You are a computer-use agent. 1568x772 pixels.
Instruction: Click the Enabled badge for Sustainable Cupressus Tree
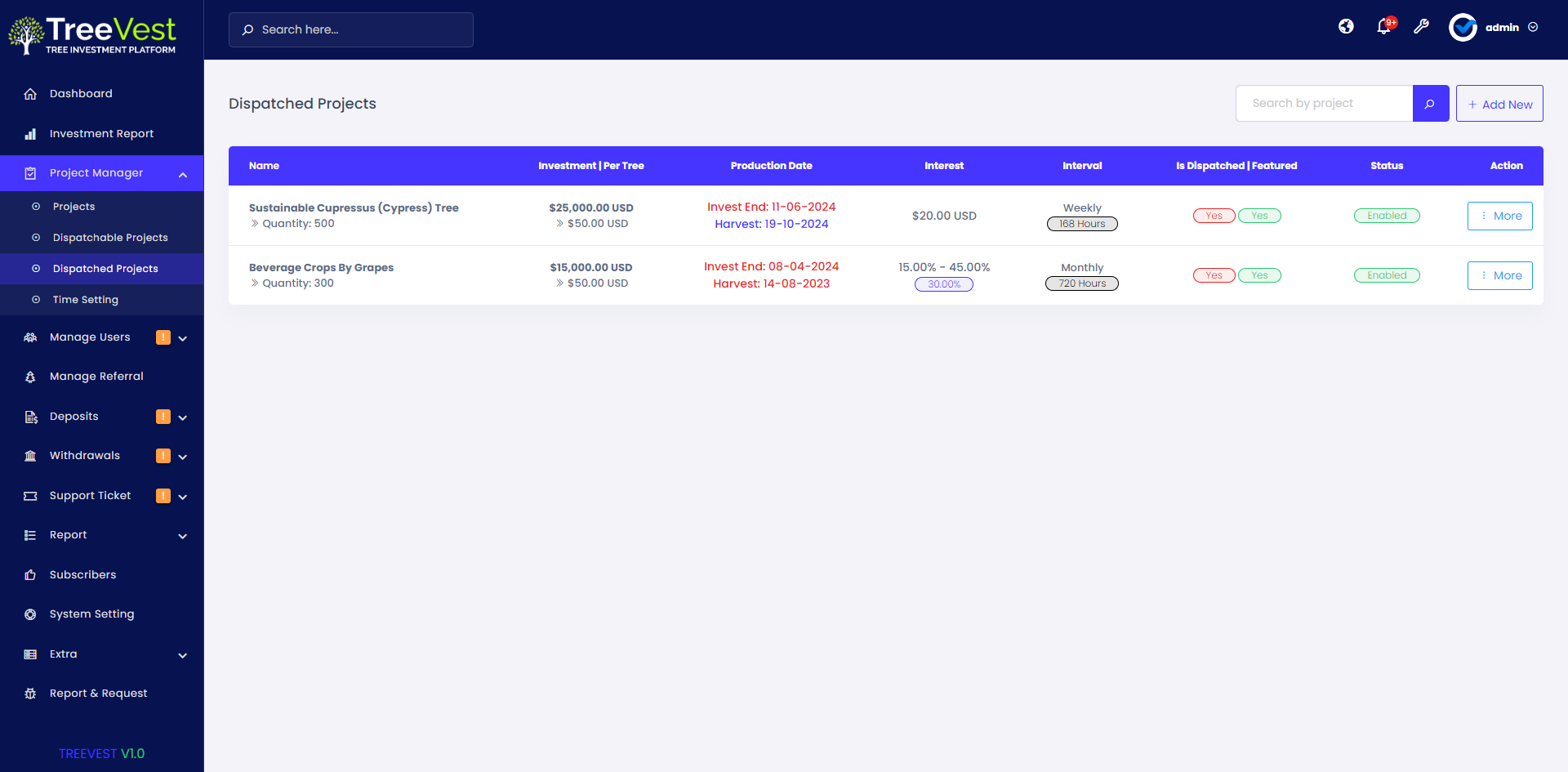click(x=1387, y=216)
